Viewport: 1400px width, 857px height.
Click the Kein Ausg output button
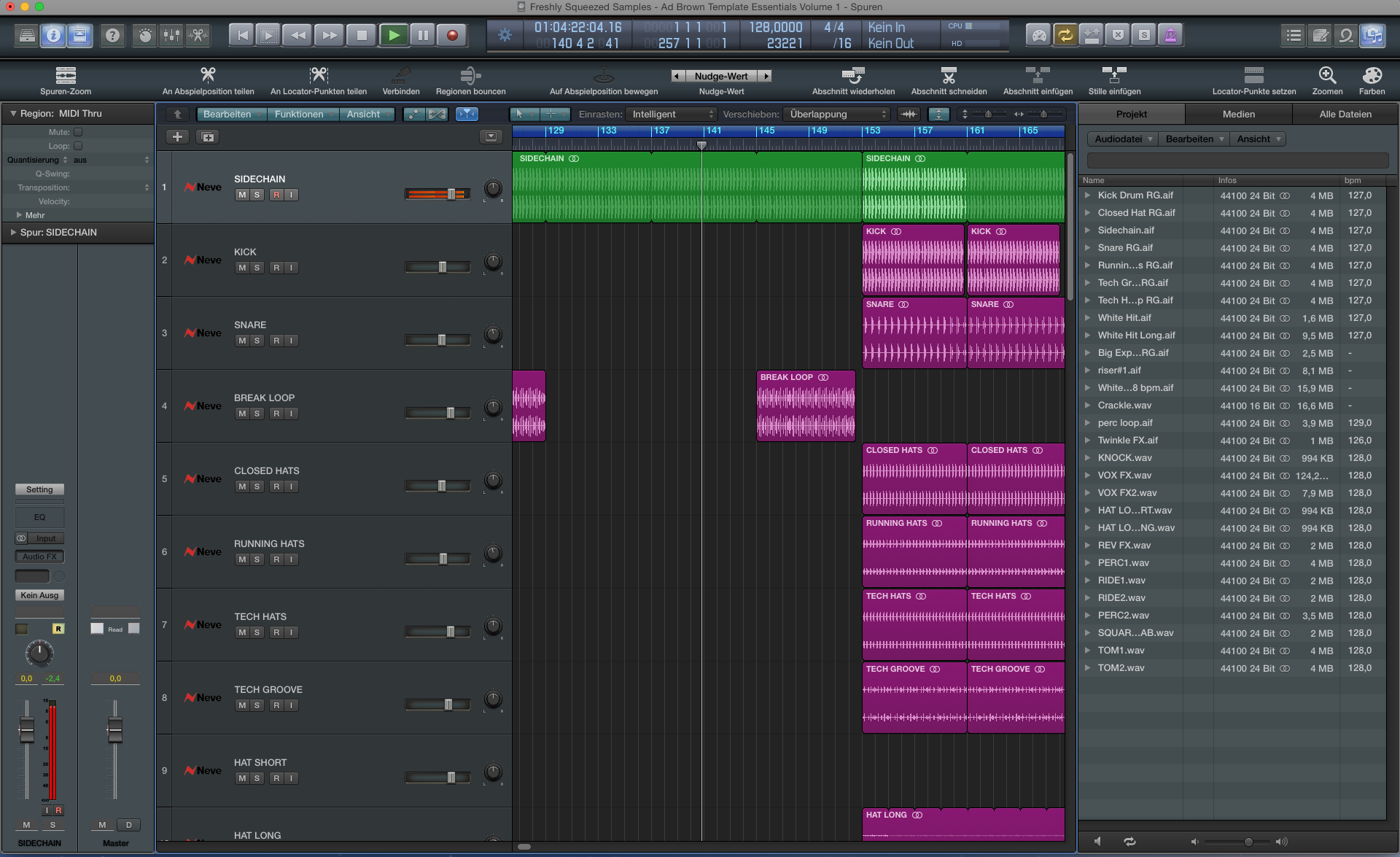click(39, 594)
